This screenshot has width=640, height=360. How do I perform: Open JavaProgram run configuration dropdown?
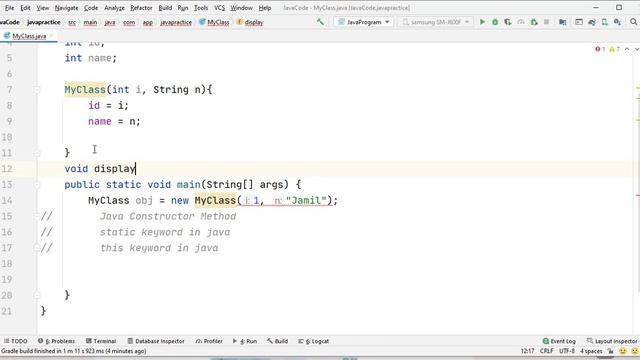364,22
